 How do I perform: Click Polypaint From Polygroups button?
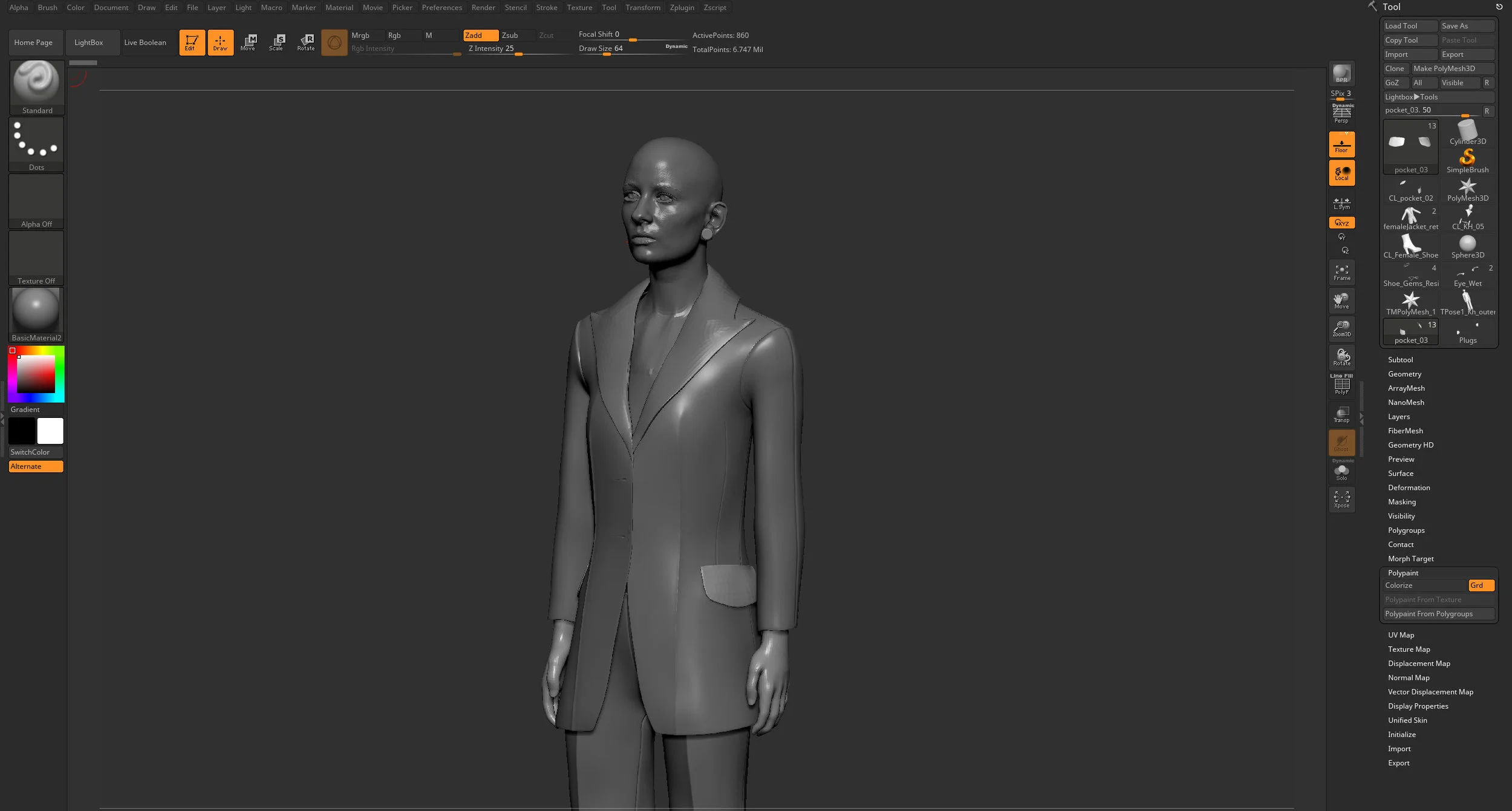(1438, 614)
